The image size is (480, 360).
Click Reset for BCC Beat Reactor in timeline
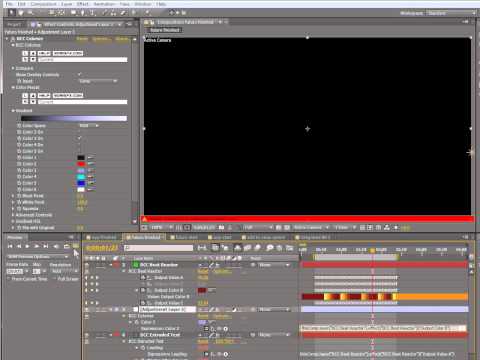click(203, 271)
